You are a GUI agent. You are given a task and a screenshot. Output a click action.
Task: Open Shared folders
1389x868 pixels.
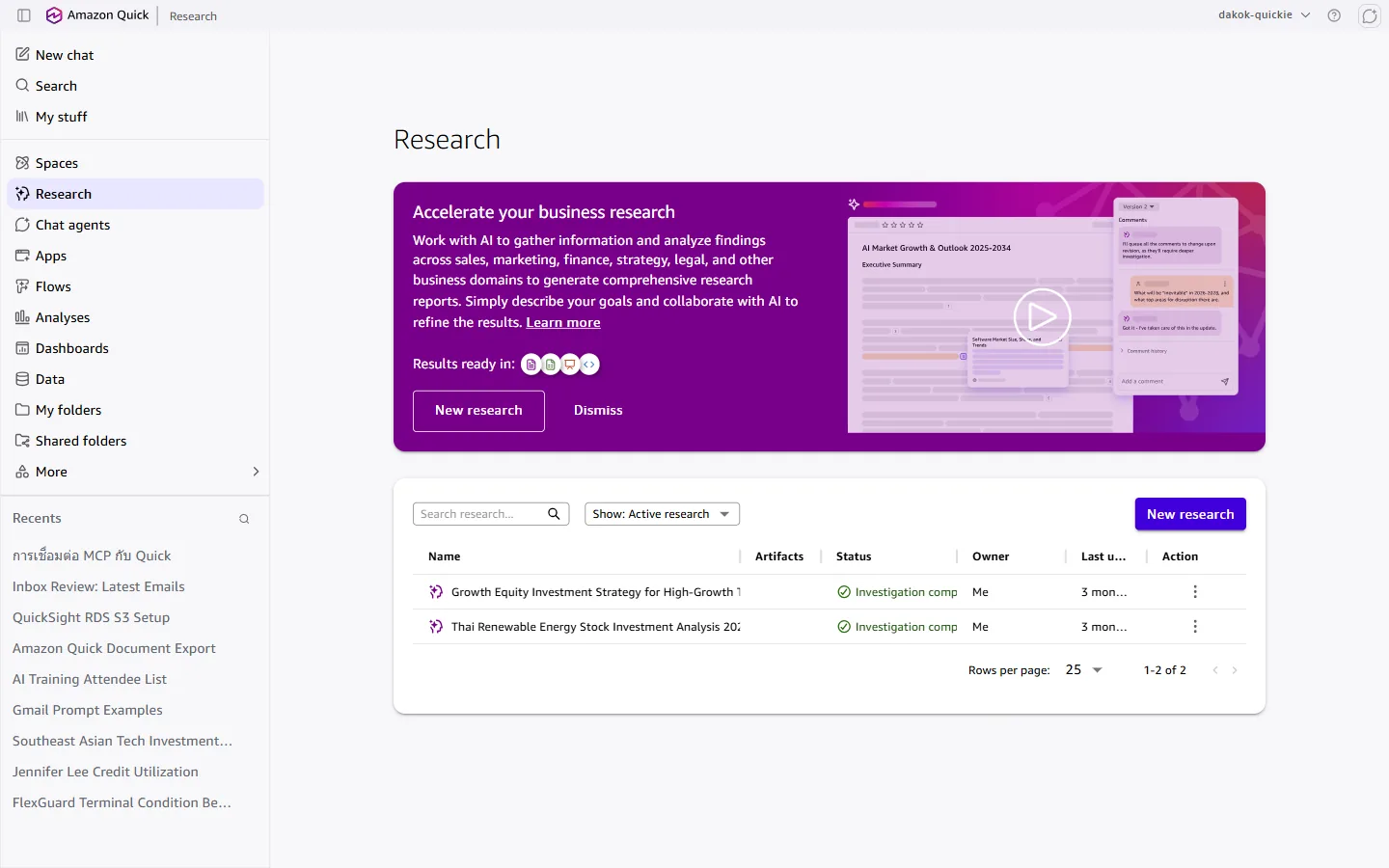click(135, 441)
